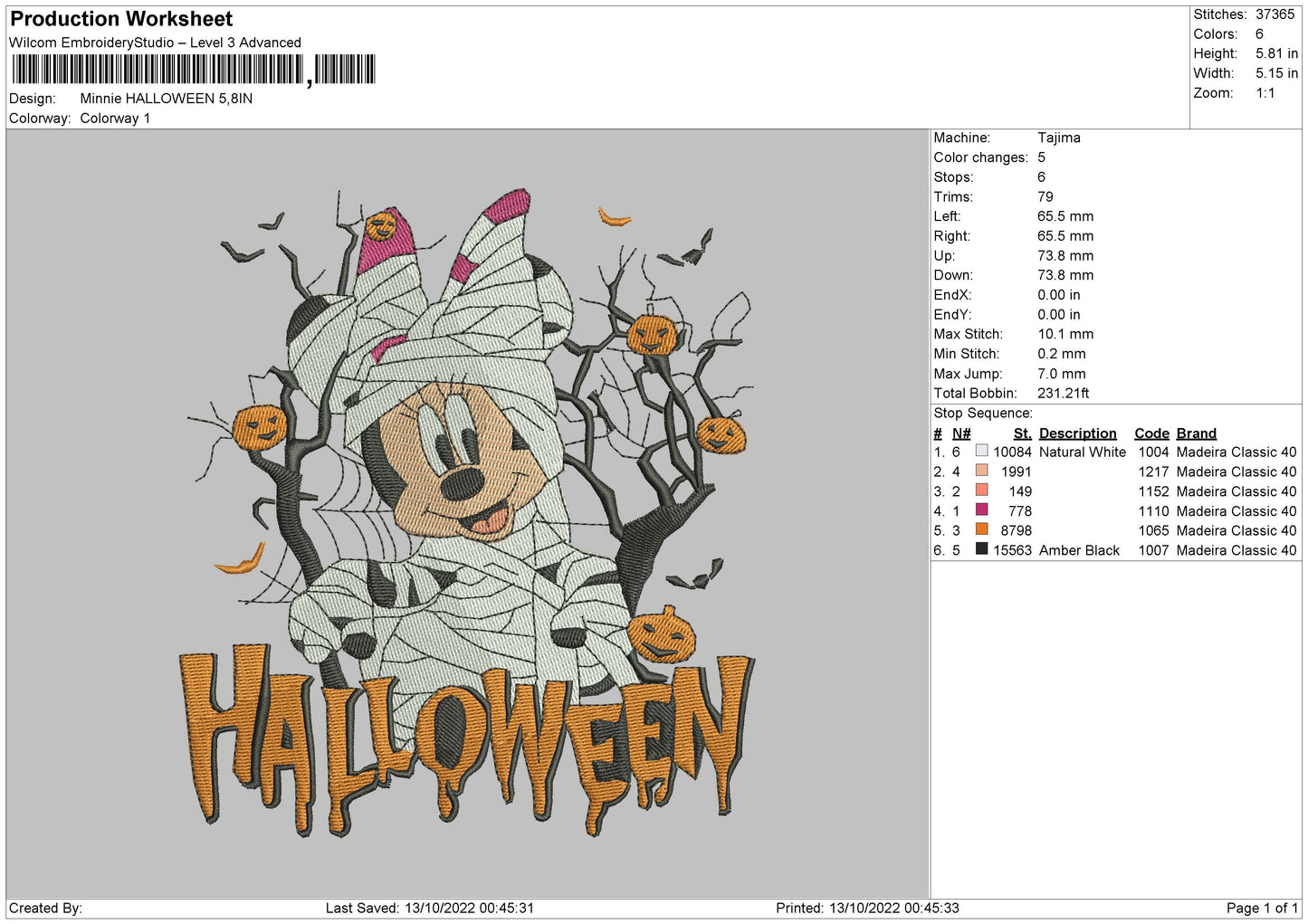This screenshot has width=1308, height=924.
Task: Click 'Wilcom EmbroideryStudio – Level 3 Advanced' text
Action: pyautogui.click(x=155, y=43)
